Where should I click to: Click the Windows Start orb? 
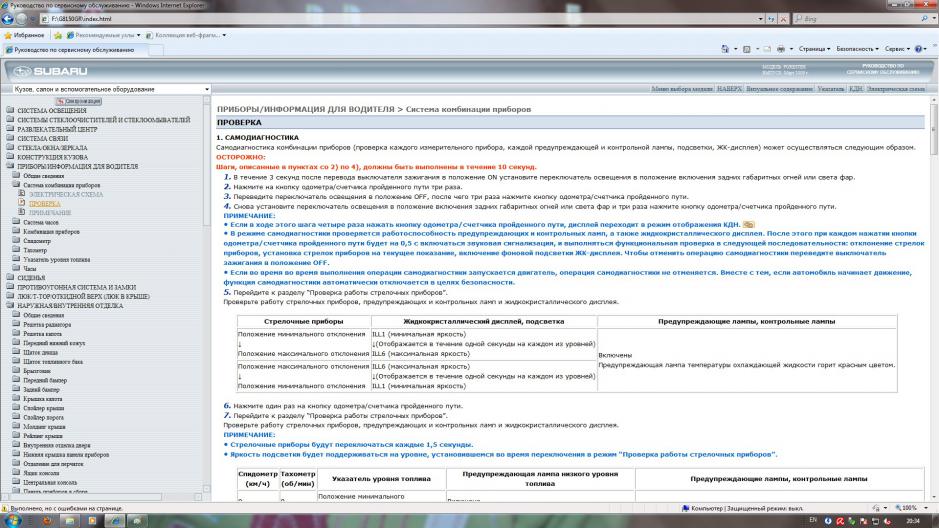click(x=12, y=520)
